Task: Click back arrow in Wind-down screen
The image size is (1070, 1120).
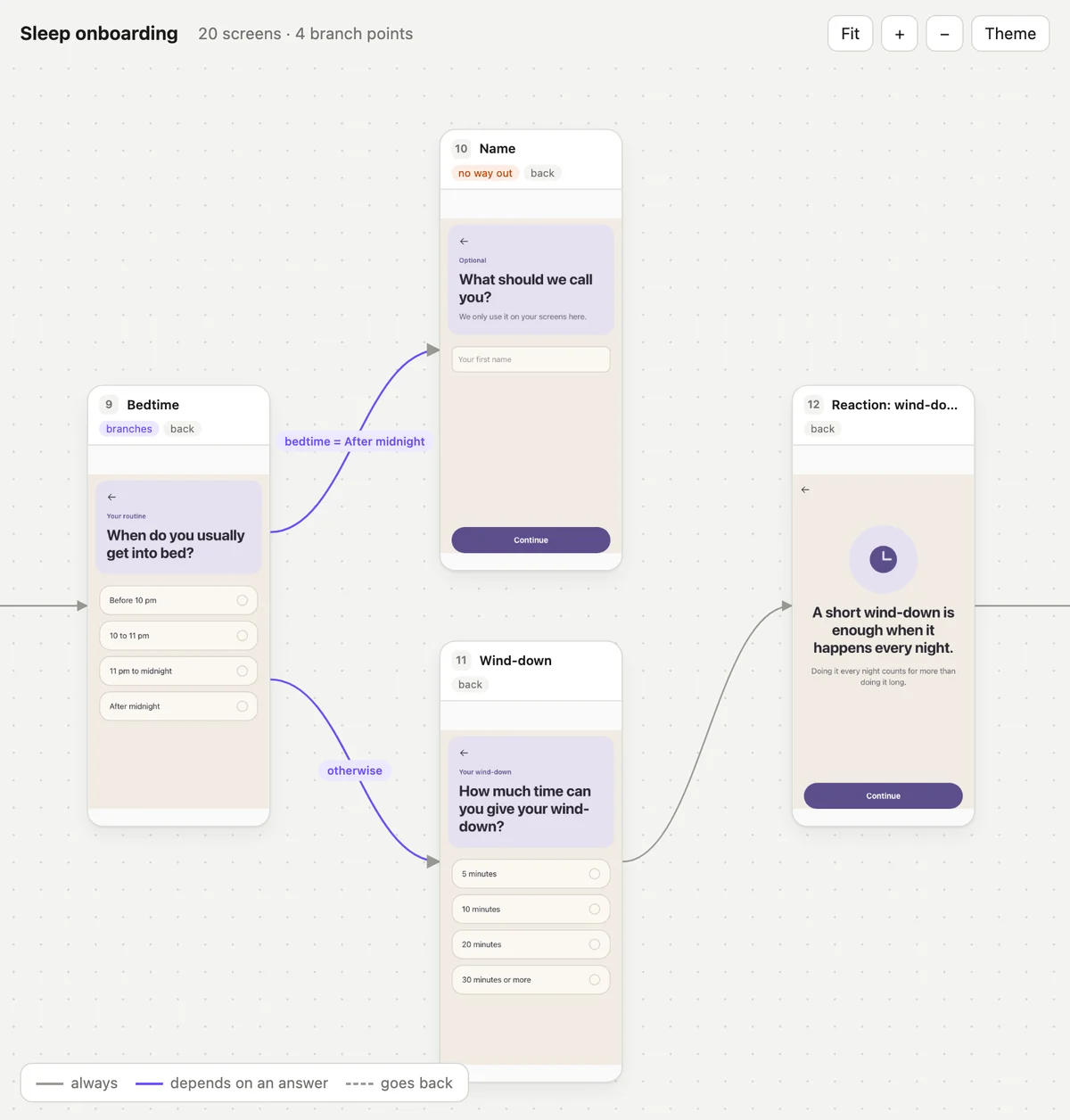Action: (x=464, y=754)
